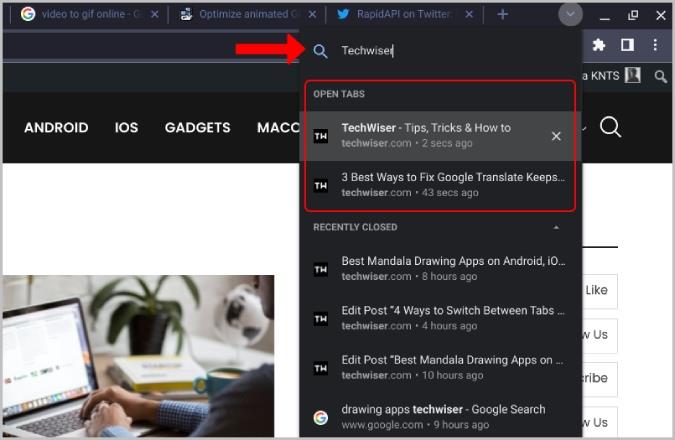675x440 pixels.
Task: Open the GADGETS site menu
Action: point(198,127)
